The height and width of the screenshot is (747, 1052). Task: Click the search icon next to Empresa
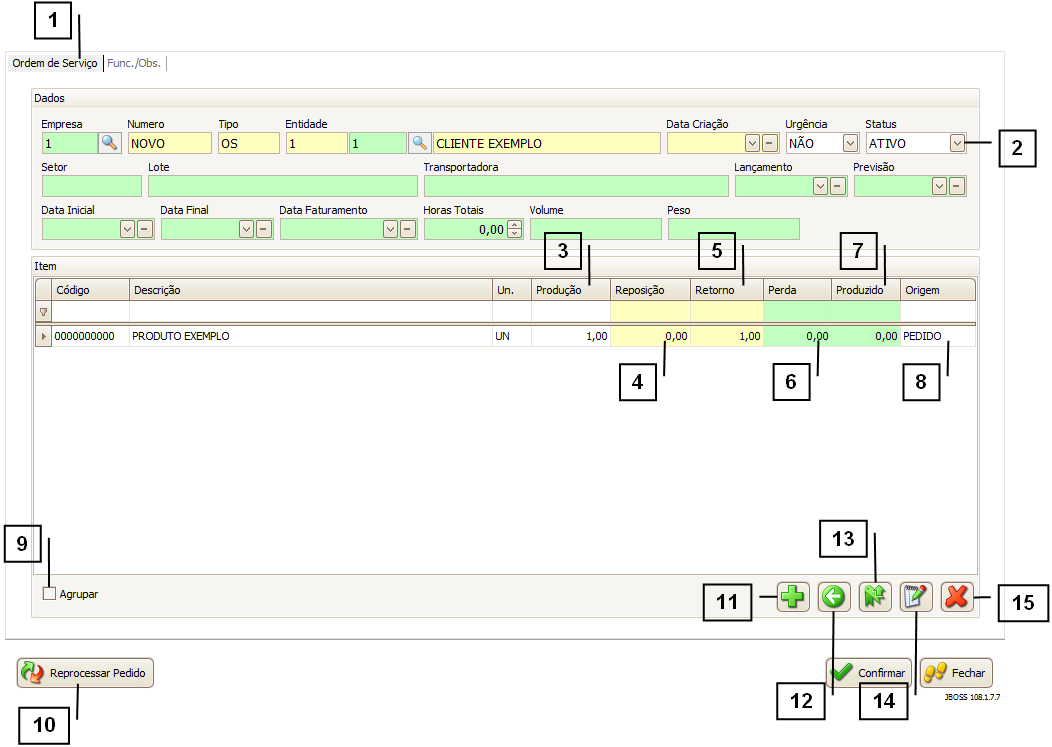tap(109, 143)
